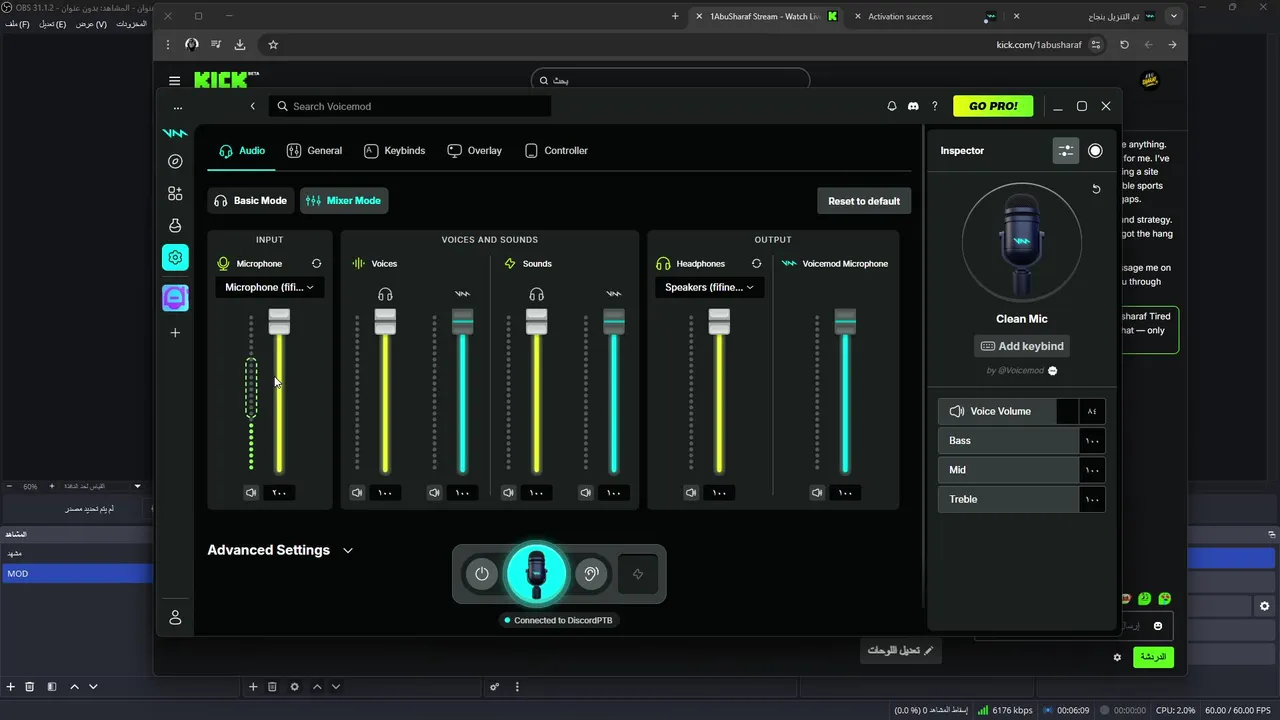Adjust the Microphone input fader
Image resolution: width=1280 pixels, height=720 pixels.
tap(279, 321)
